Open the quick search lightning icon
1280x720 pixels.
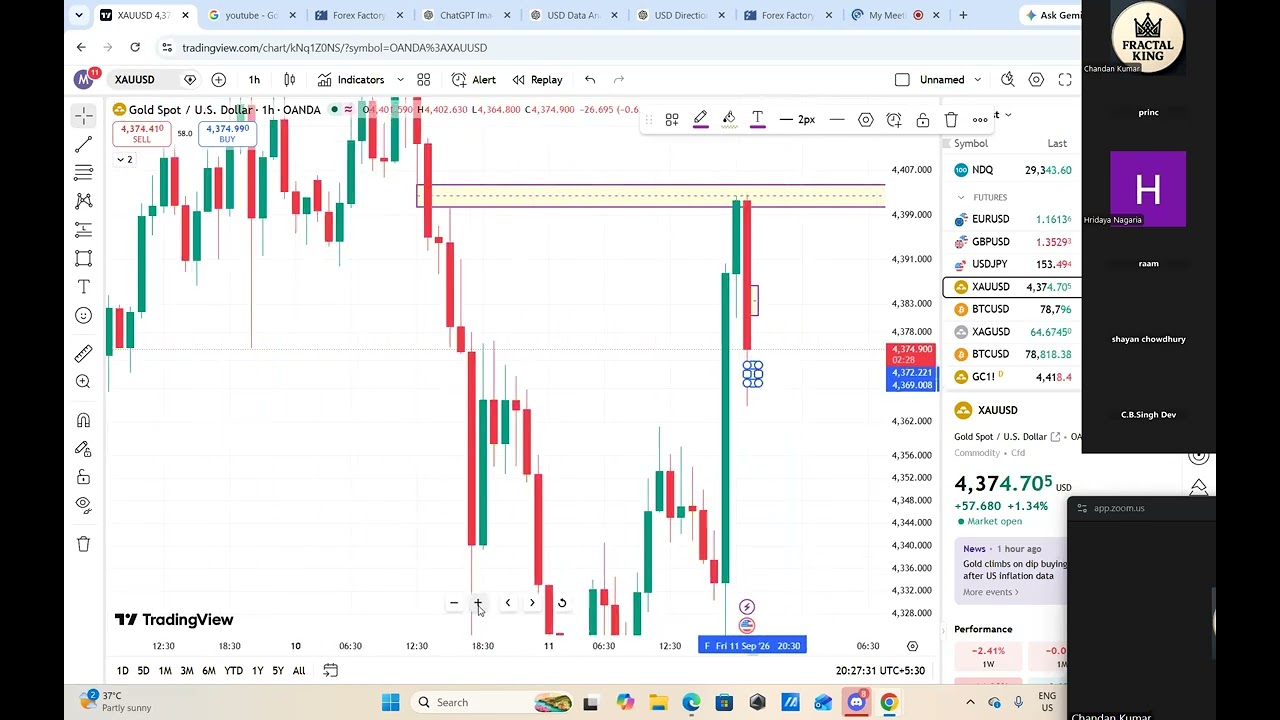click(1008, 80)
